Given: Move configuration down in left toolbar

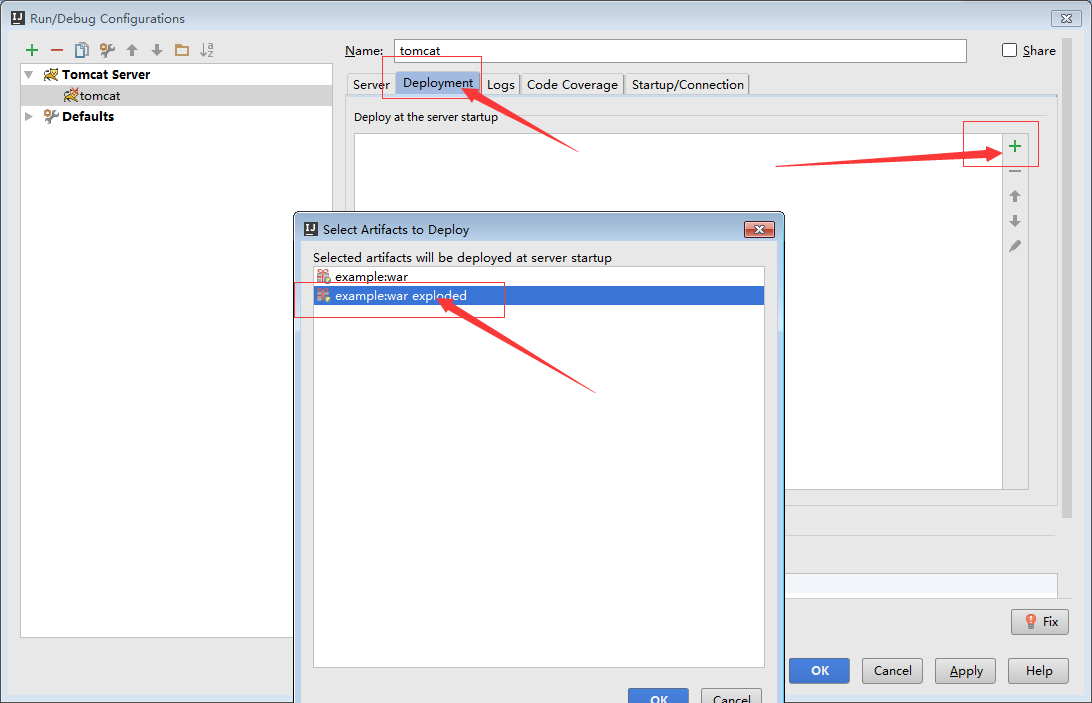Looking at the screenshot, I should (157, 50).
